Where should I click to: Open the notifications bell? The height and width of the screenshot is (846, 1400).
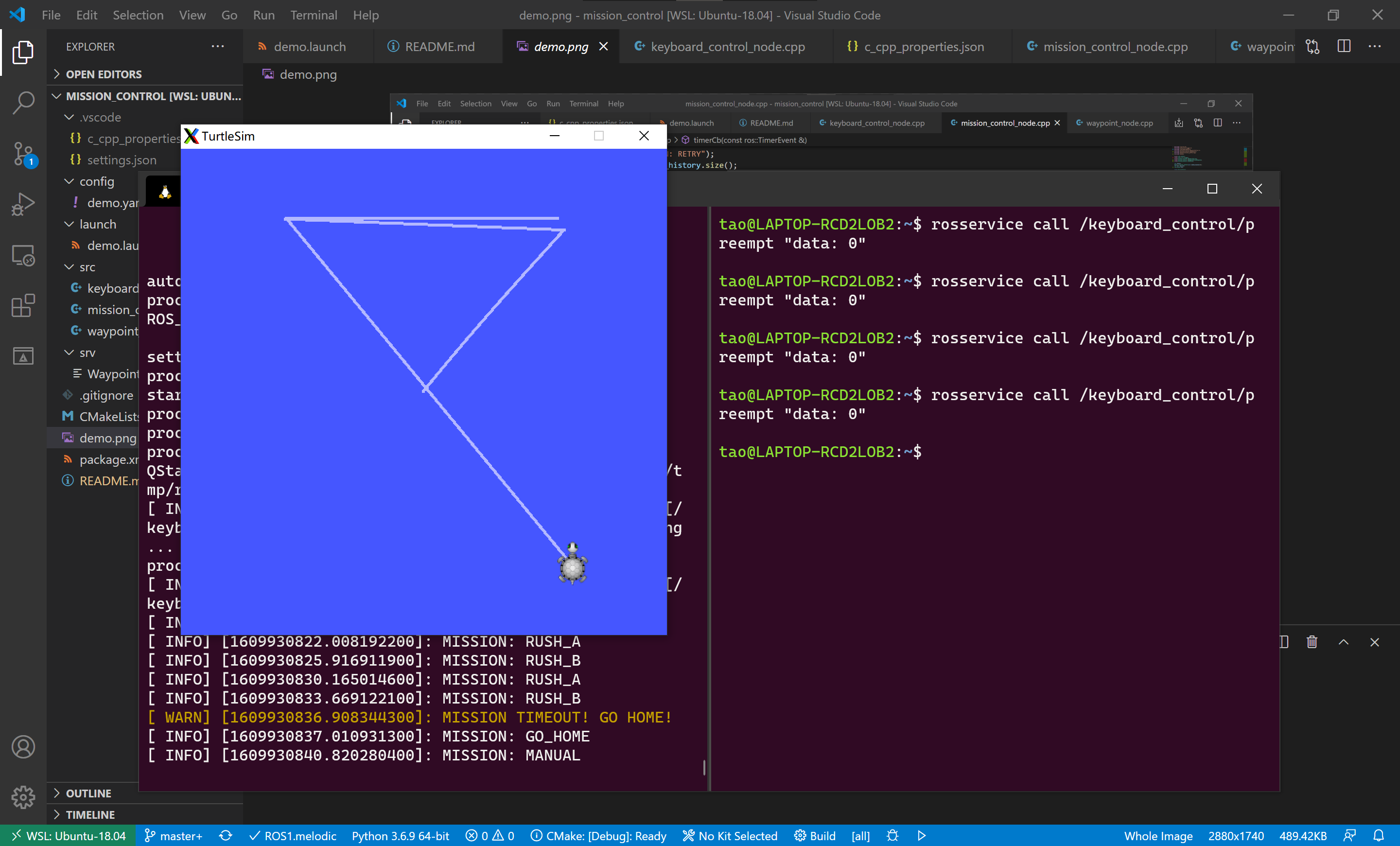1379,836
